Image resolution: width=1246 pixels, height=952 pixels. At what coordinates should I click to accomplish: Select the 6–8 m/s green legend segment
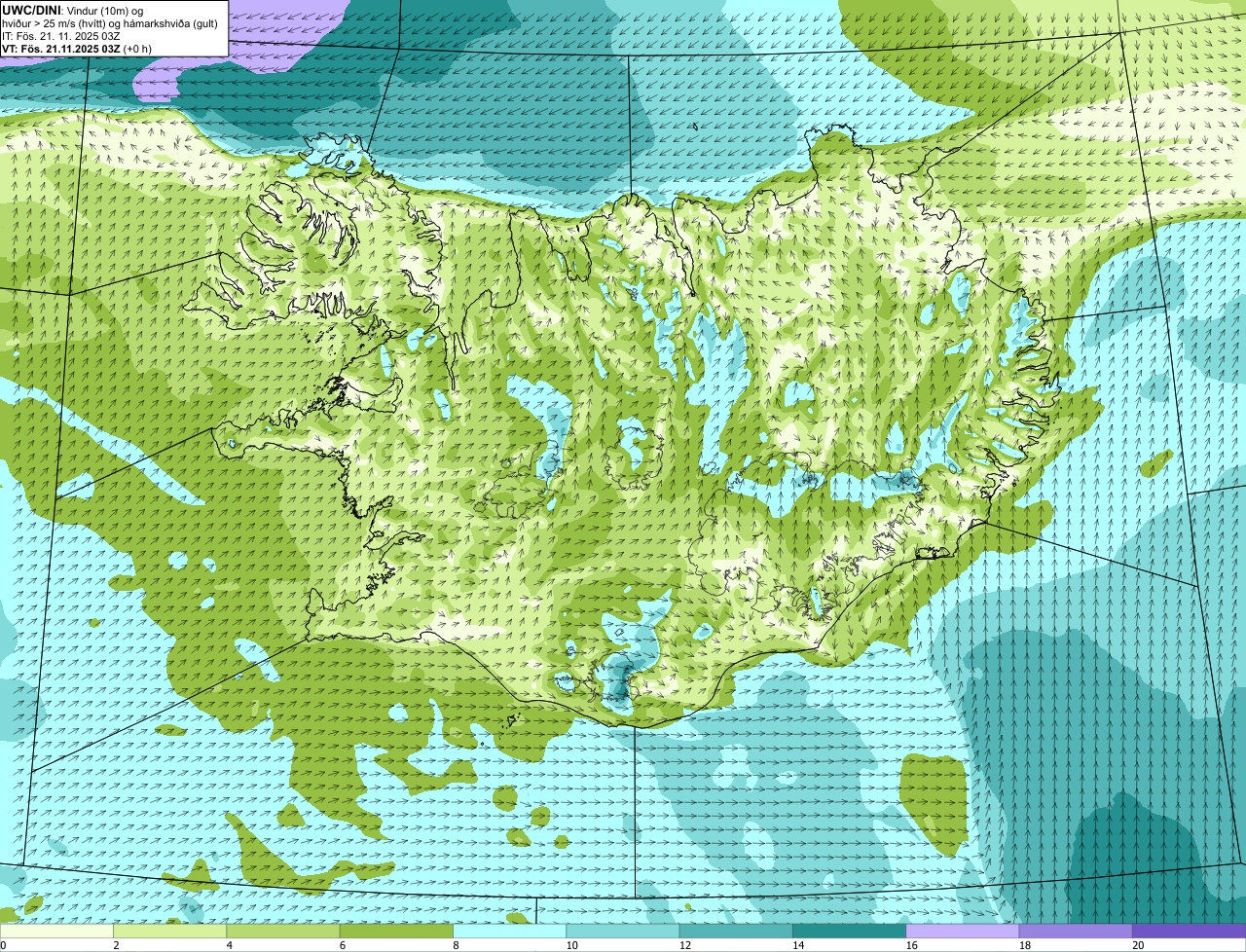[x=396, y=932]
